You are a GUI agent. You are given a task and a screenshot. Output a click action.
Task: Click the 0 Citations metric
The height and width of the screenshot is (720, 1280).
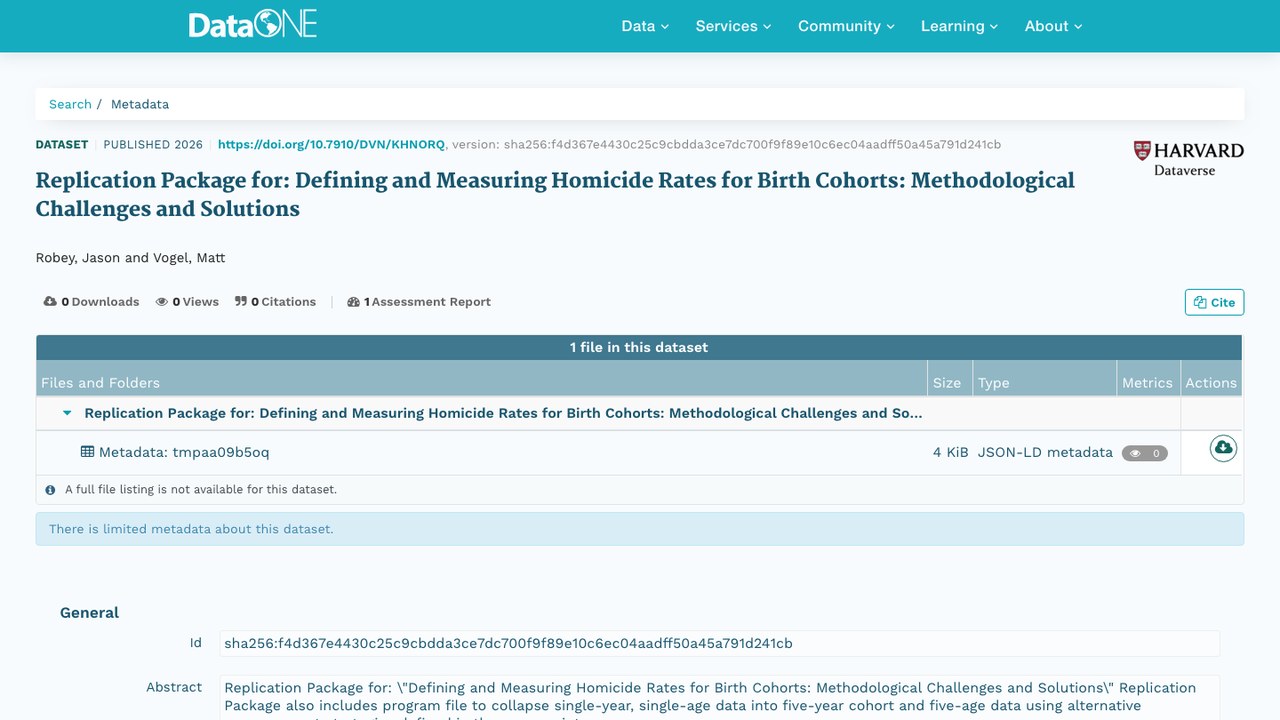(x=275, y=302)
